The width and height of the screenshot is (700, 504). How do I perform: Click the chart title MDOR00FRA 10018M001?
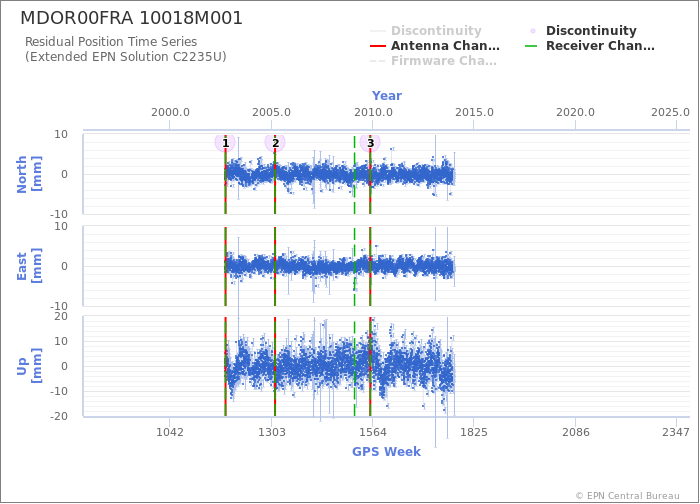point(132,18)
